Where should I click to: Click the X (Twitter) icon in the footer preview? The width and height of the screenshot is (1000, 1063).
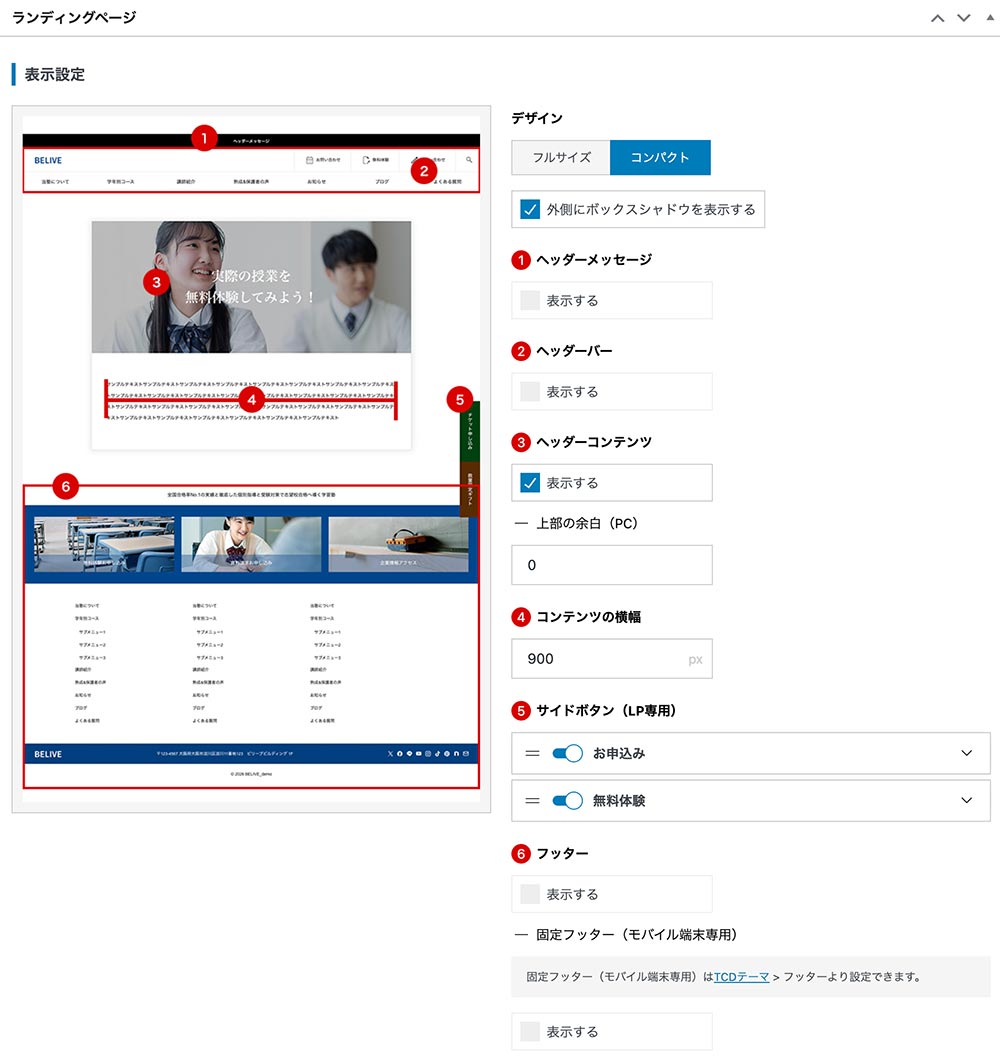390,754
